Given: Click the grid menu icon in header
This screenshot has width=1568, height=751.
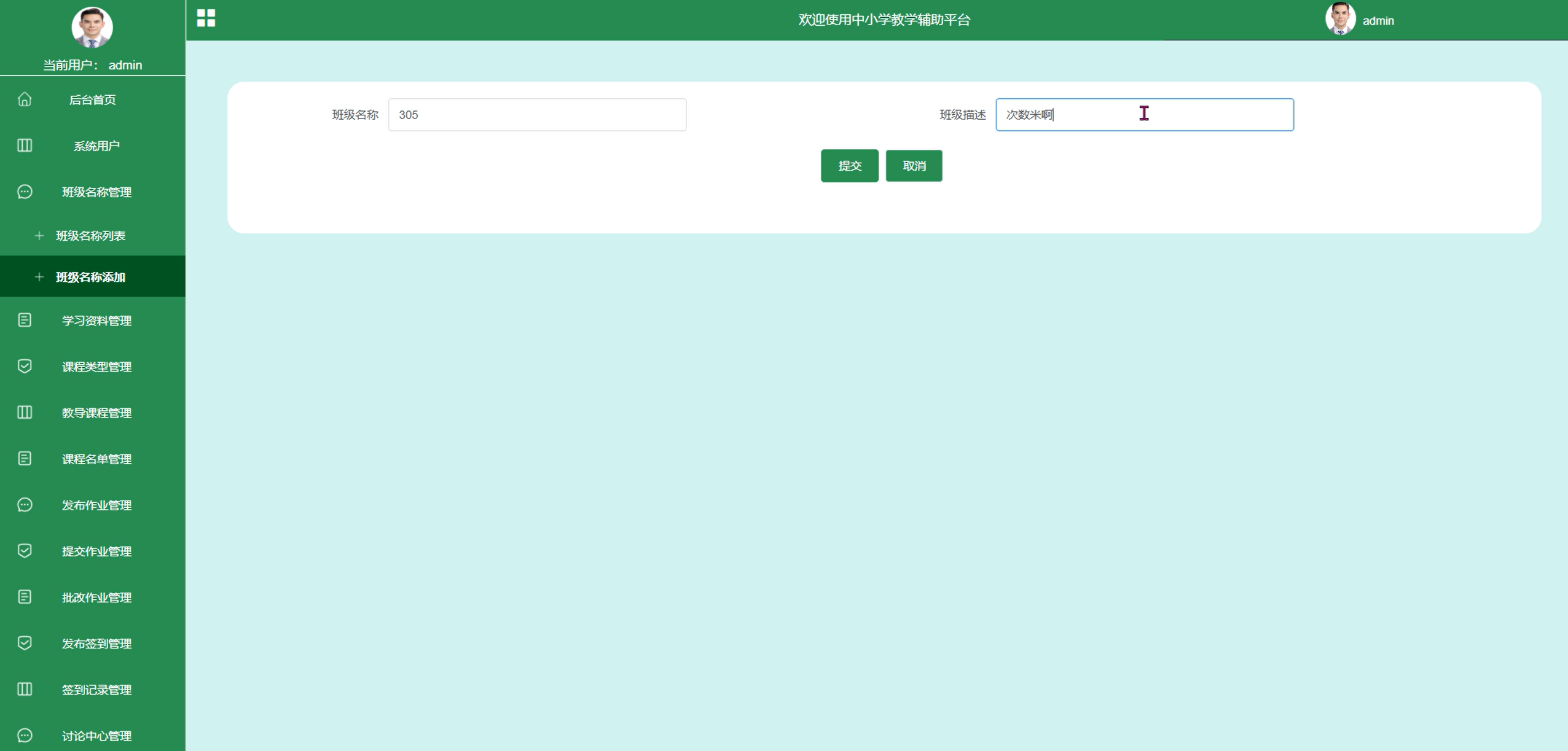Looking at the screenshot, I should point(206,18).
